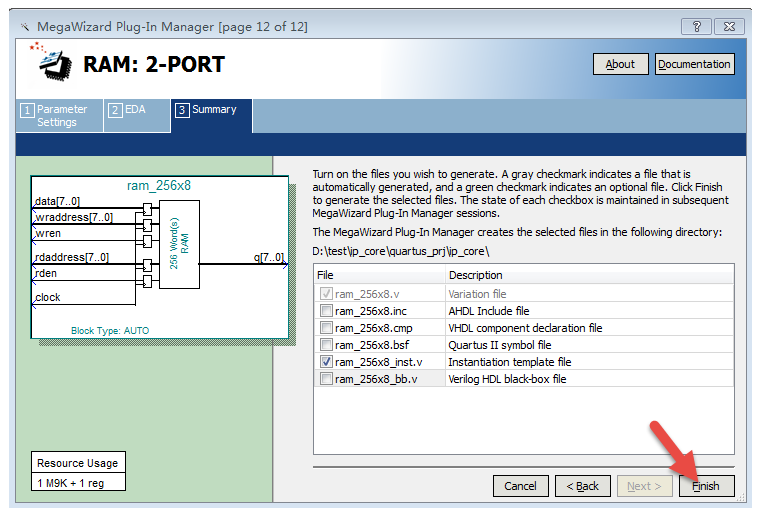Image resolution: width=760 pixels, height=514 pixels.
Task: Select the 'Variation file' description
Action: click(x=477, y=294)
